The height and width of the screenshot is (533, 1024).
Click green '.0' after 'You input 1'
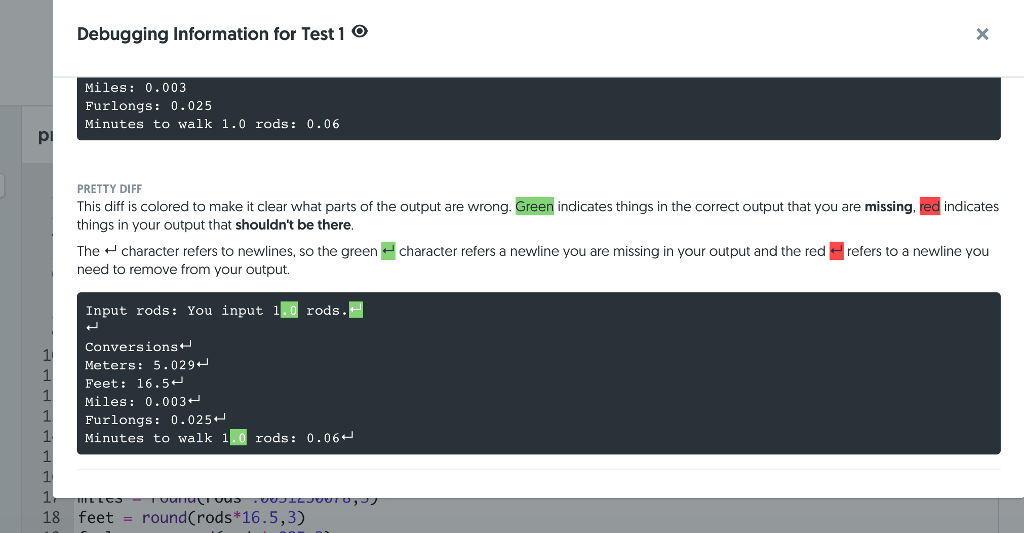click(289, 310)
